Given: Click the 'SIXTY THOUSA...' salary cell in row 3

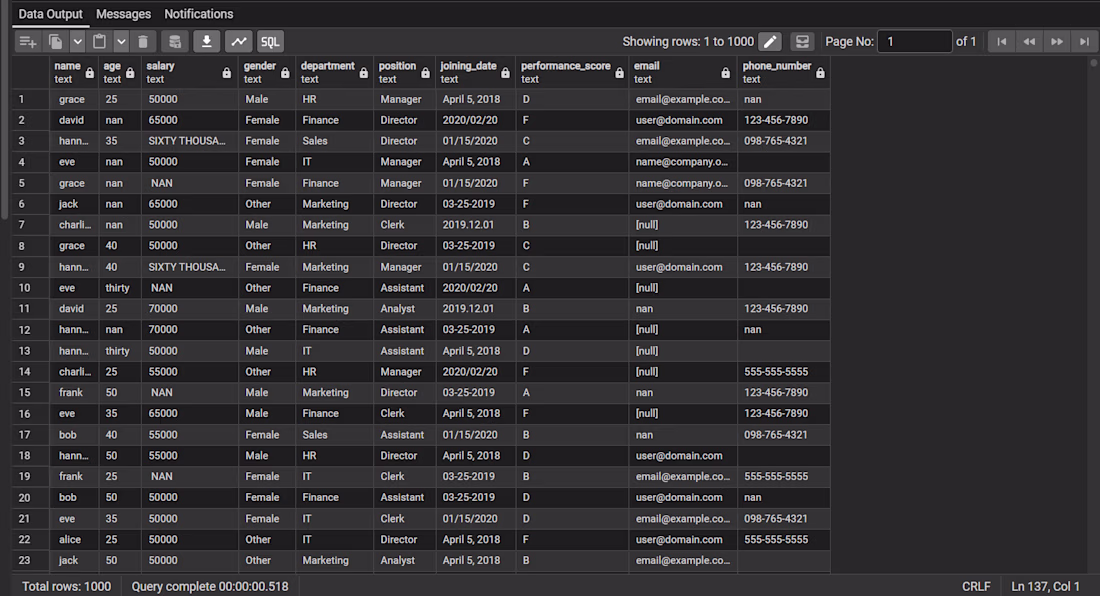Looking at the screenshot, I should click(x=189, y=141).
